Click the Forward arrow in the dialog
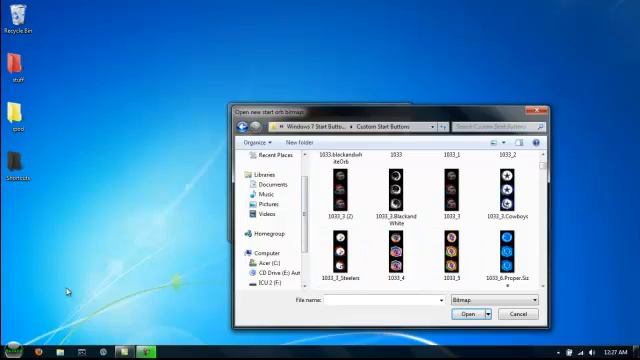The height and width of the screenshot is (360, 640). 256,126
